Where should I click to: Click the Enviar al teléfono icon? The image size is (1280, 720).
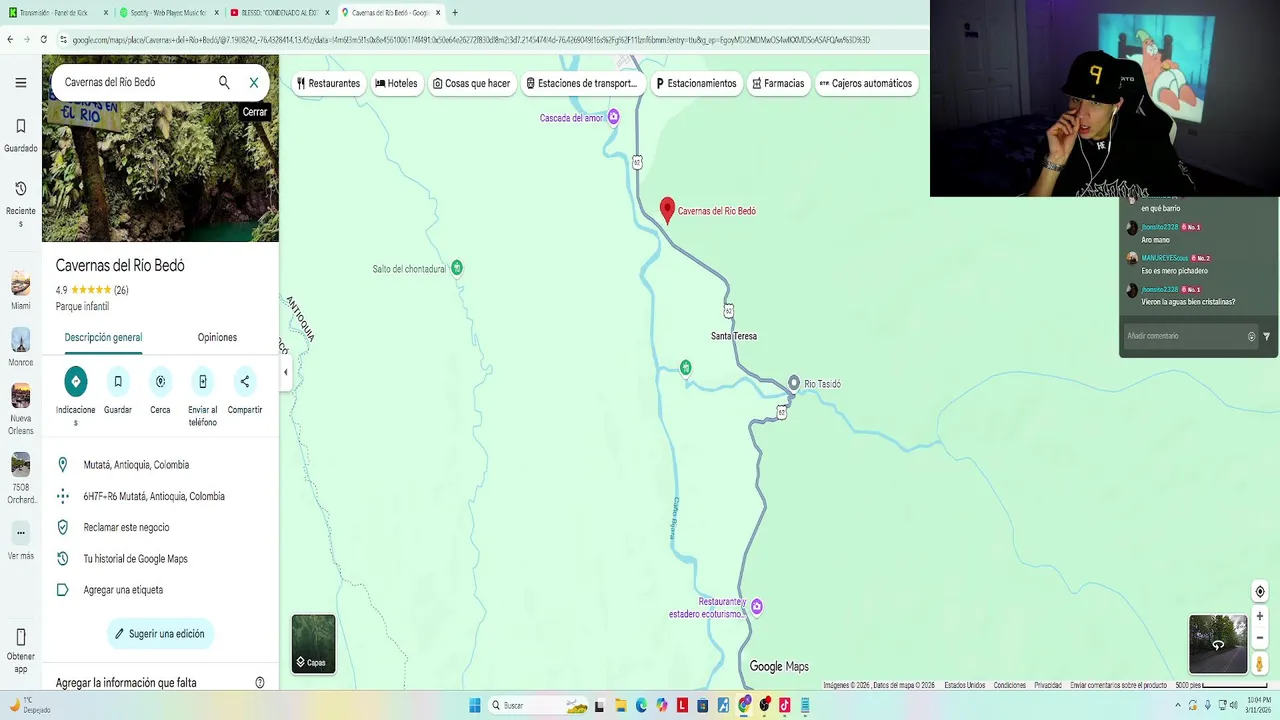coord(202,381)
